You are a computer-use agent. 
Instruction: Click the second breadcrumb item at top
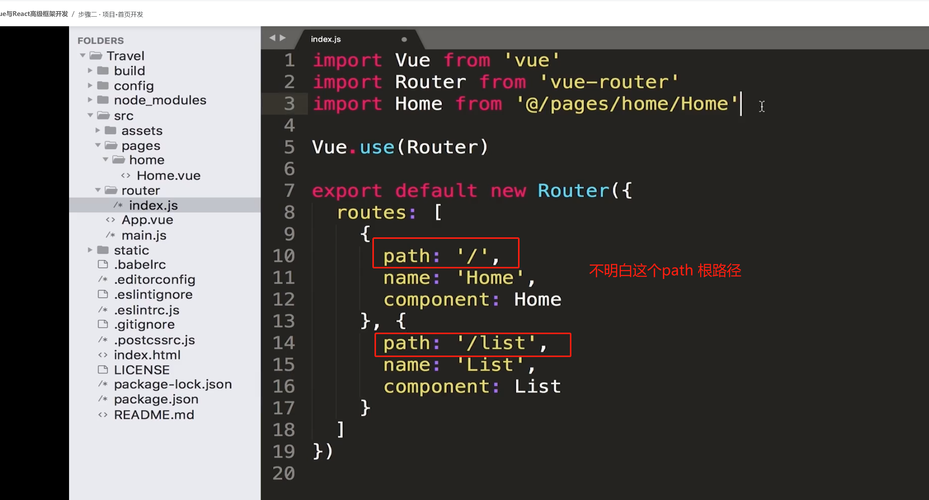point(111,14)
